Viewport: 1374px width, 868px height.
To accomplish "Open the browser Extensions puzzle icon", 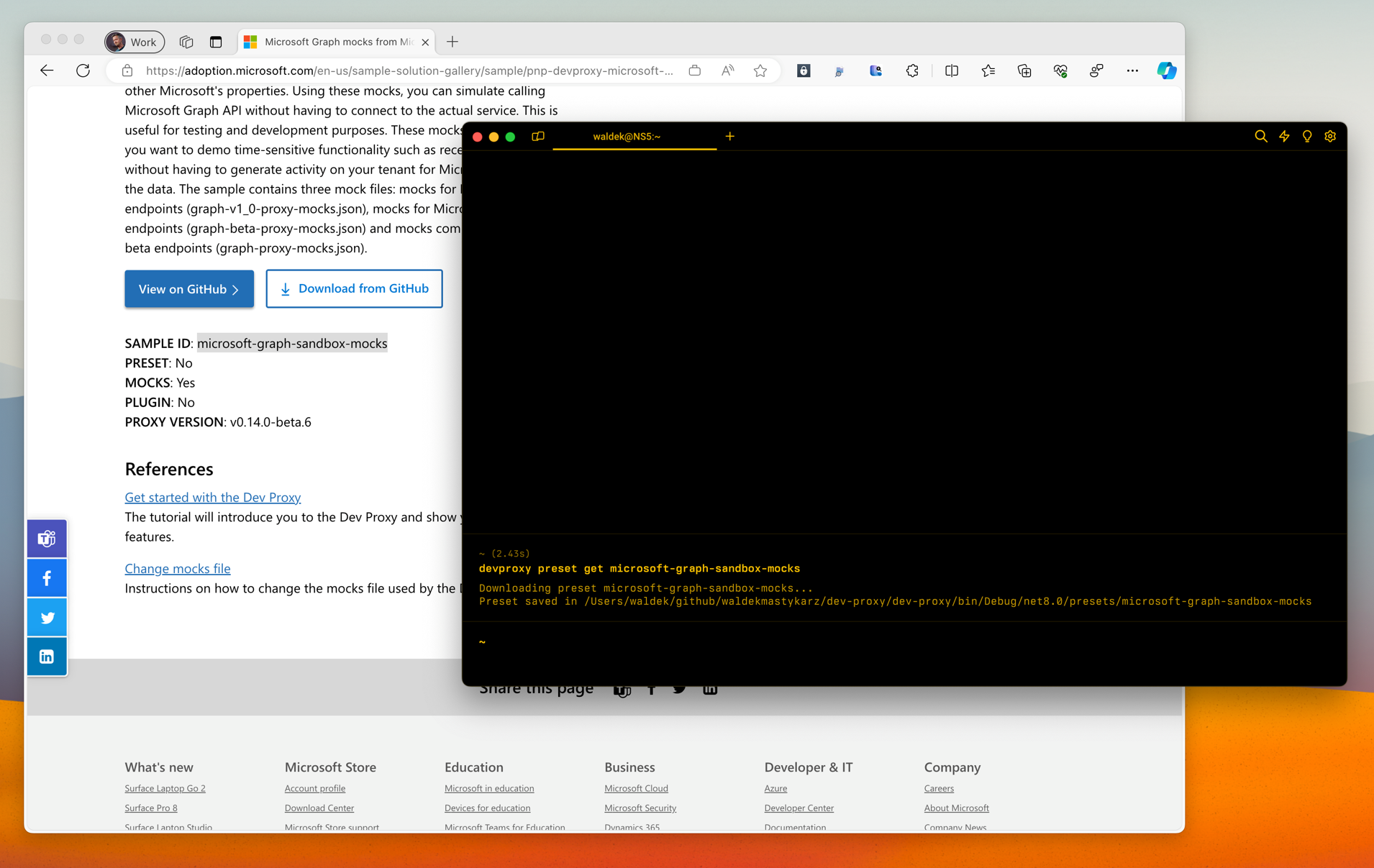I will (912, 70).
